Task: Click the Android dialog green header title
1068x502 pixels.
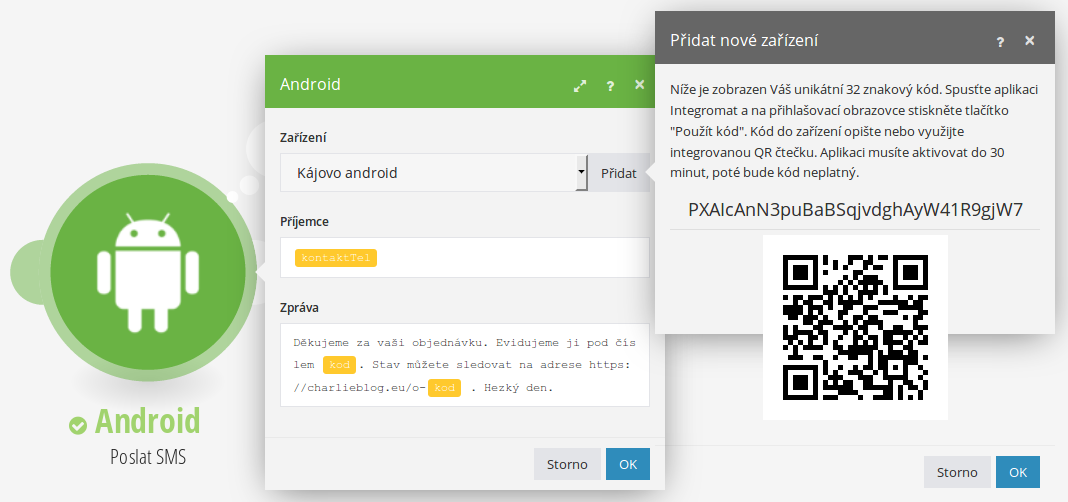Action: [x=310, y=84]
